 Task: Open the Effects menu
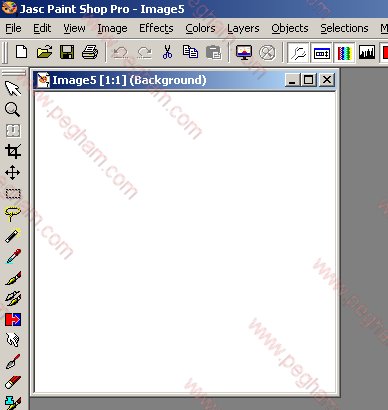tap(156, 28)
